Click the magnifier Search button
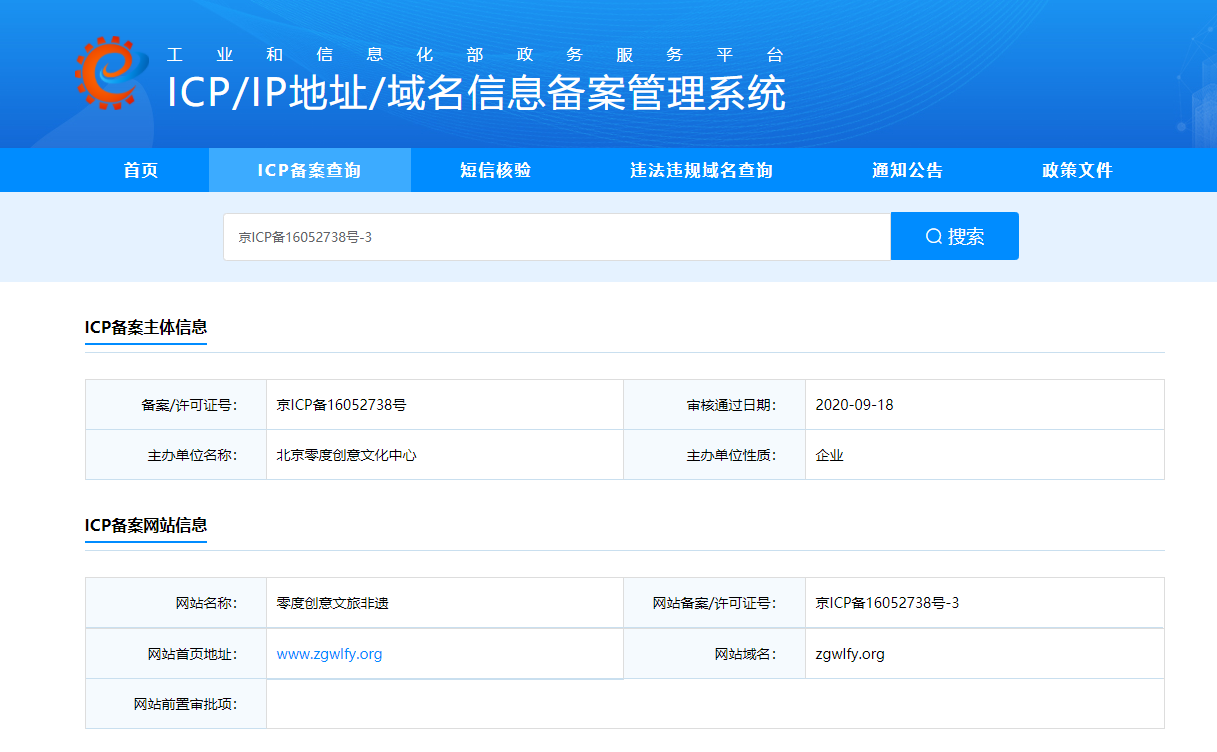Viewport: 1217px width, 752px height. 954,236
